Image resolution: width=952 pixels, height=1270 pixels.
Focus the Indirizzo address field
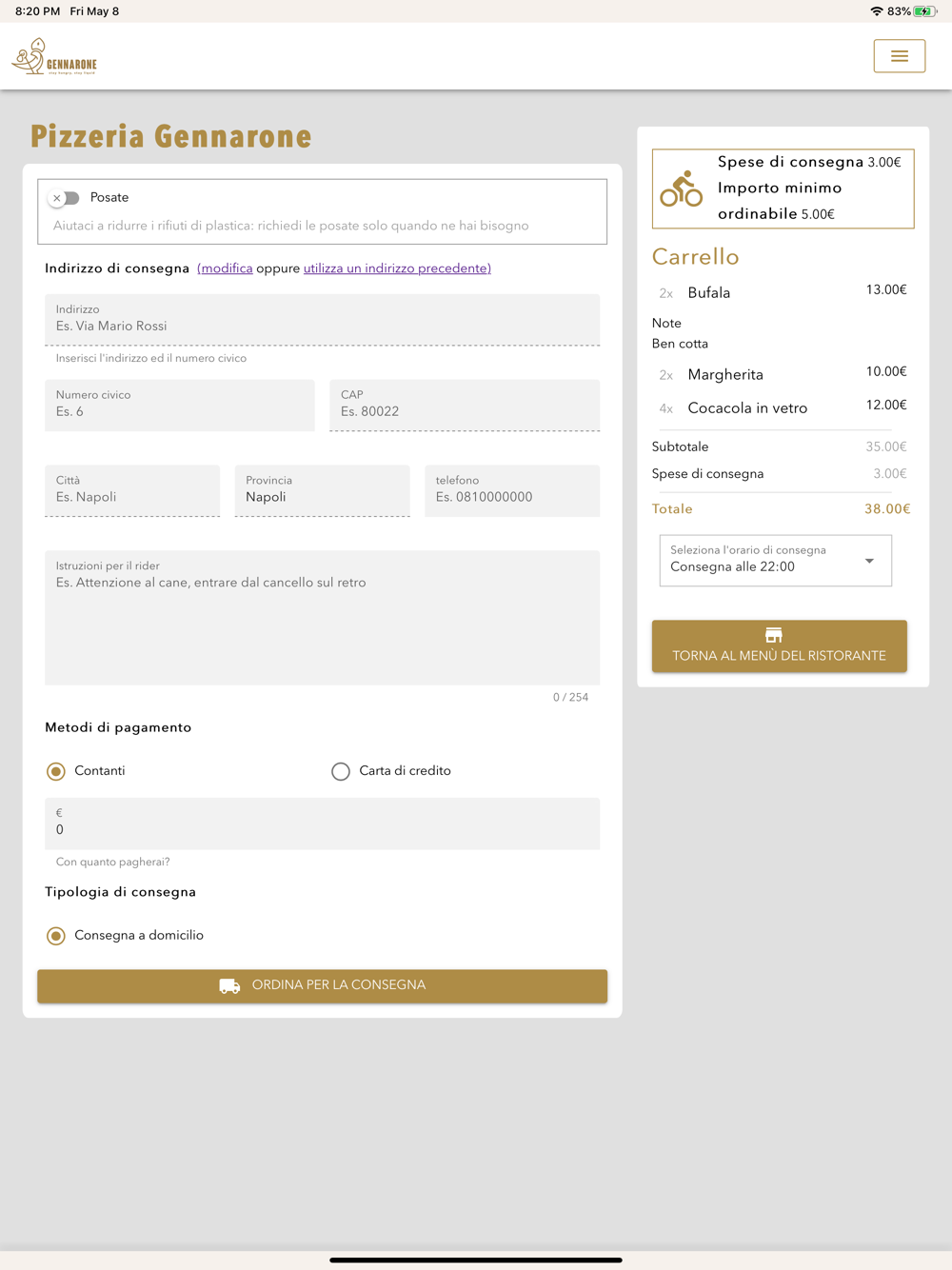(x=323, y=320)
